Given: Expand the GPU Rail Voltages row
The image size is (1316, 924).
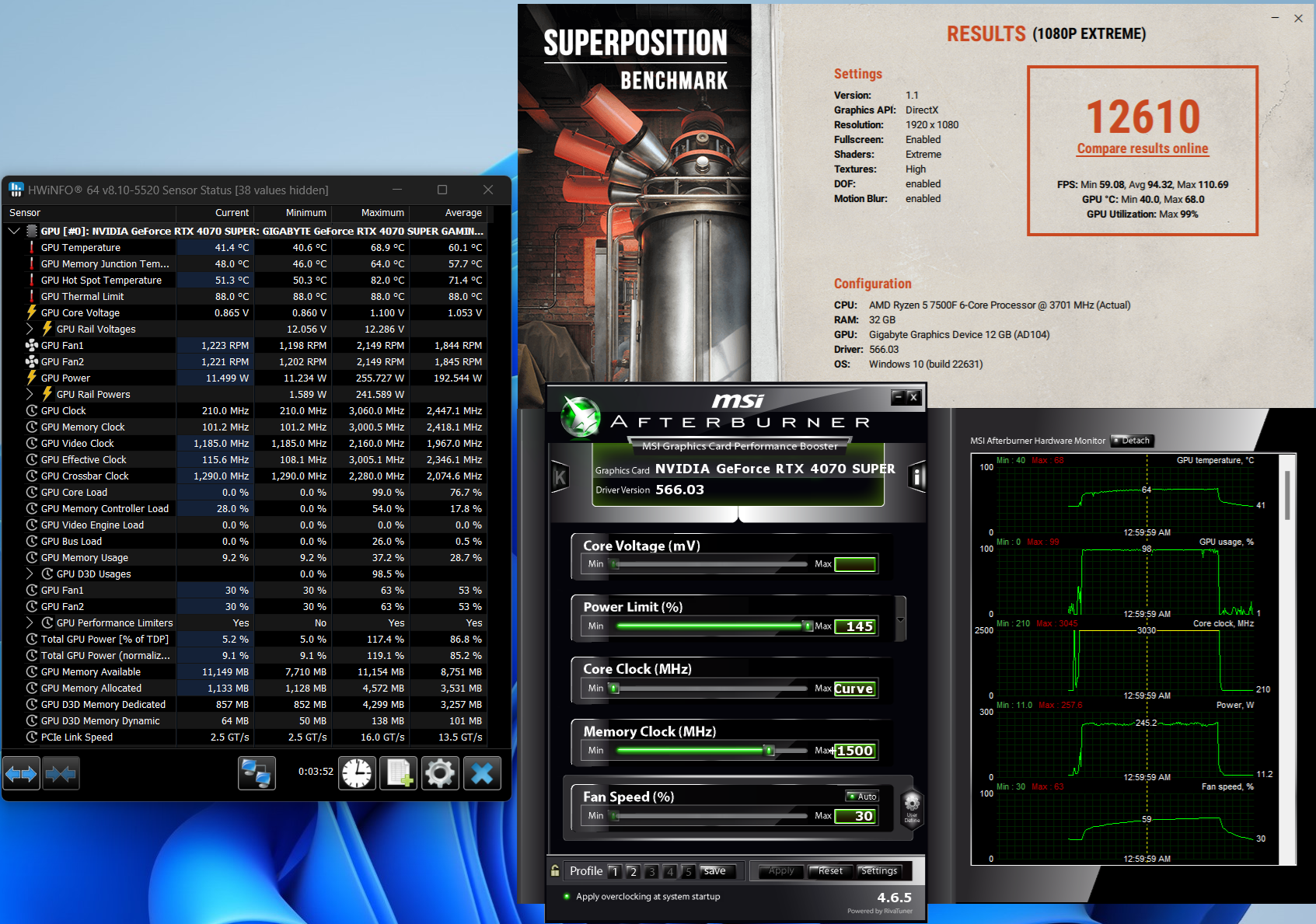Looking at the screenshot, I should click(x=30, y=329).
